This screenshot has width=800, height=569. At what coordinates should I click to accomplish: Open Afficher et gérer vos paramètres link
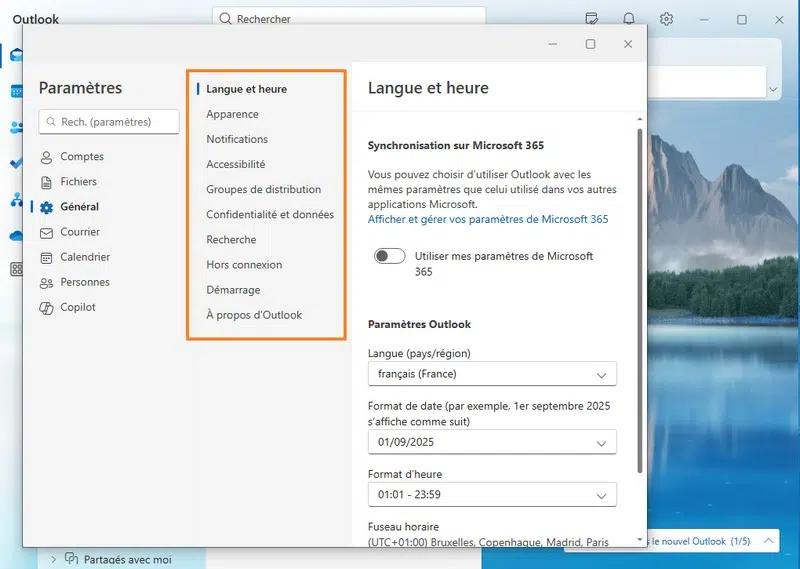click(488, 219)
